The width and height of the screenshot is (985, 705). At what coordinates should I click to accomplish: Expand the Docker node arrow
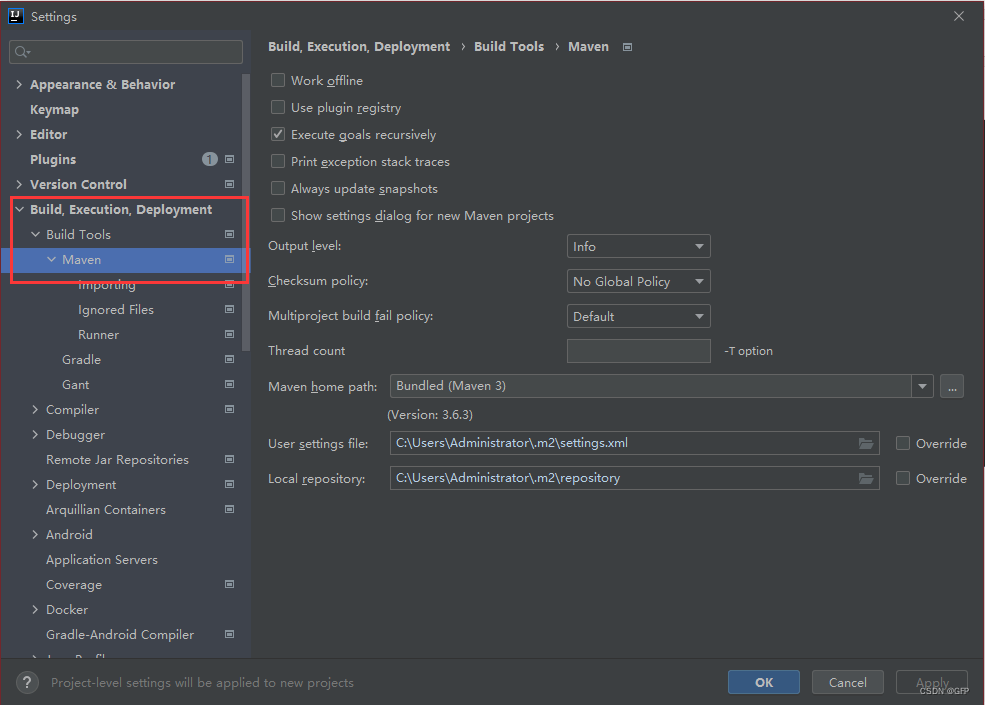point(35,609)
